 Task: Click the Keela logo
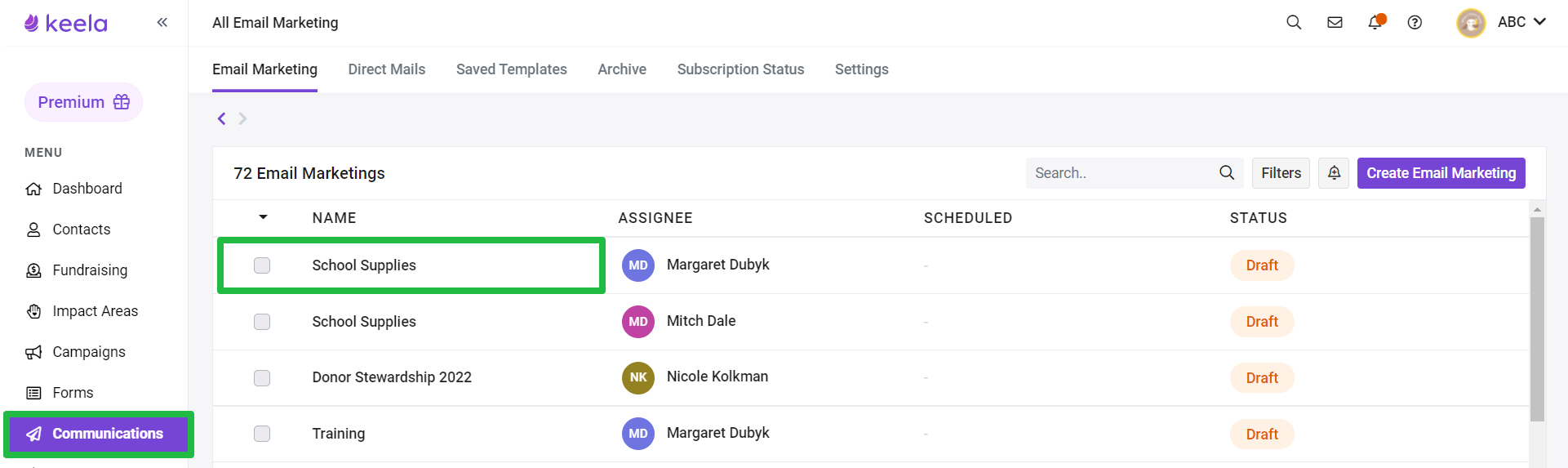point(65,23)
